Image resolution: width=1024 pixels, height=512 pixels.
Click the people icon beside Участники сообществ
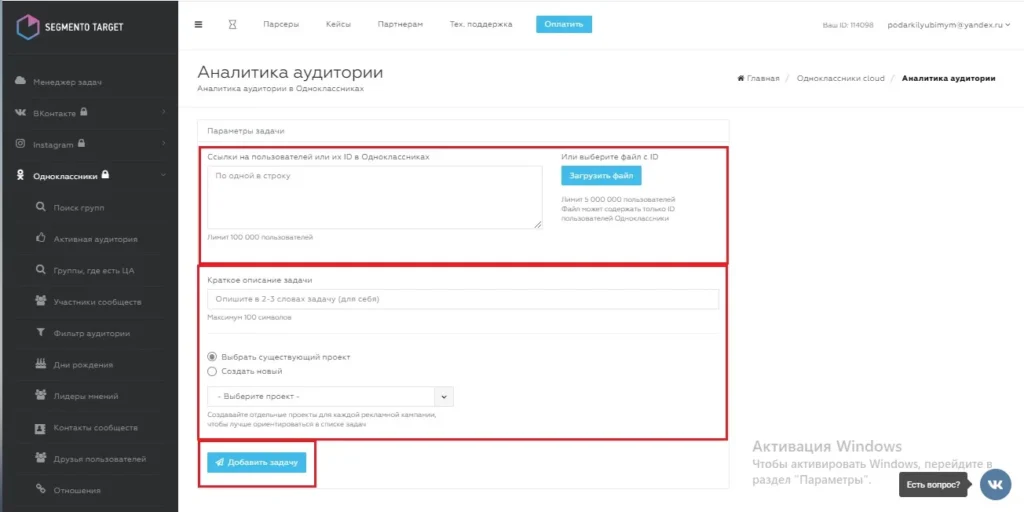point(40,301)
